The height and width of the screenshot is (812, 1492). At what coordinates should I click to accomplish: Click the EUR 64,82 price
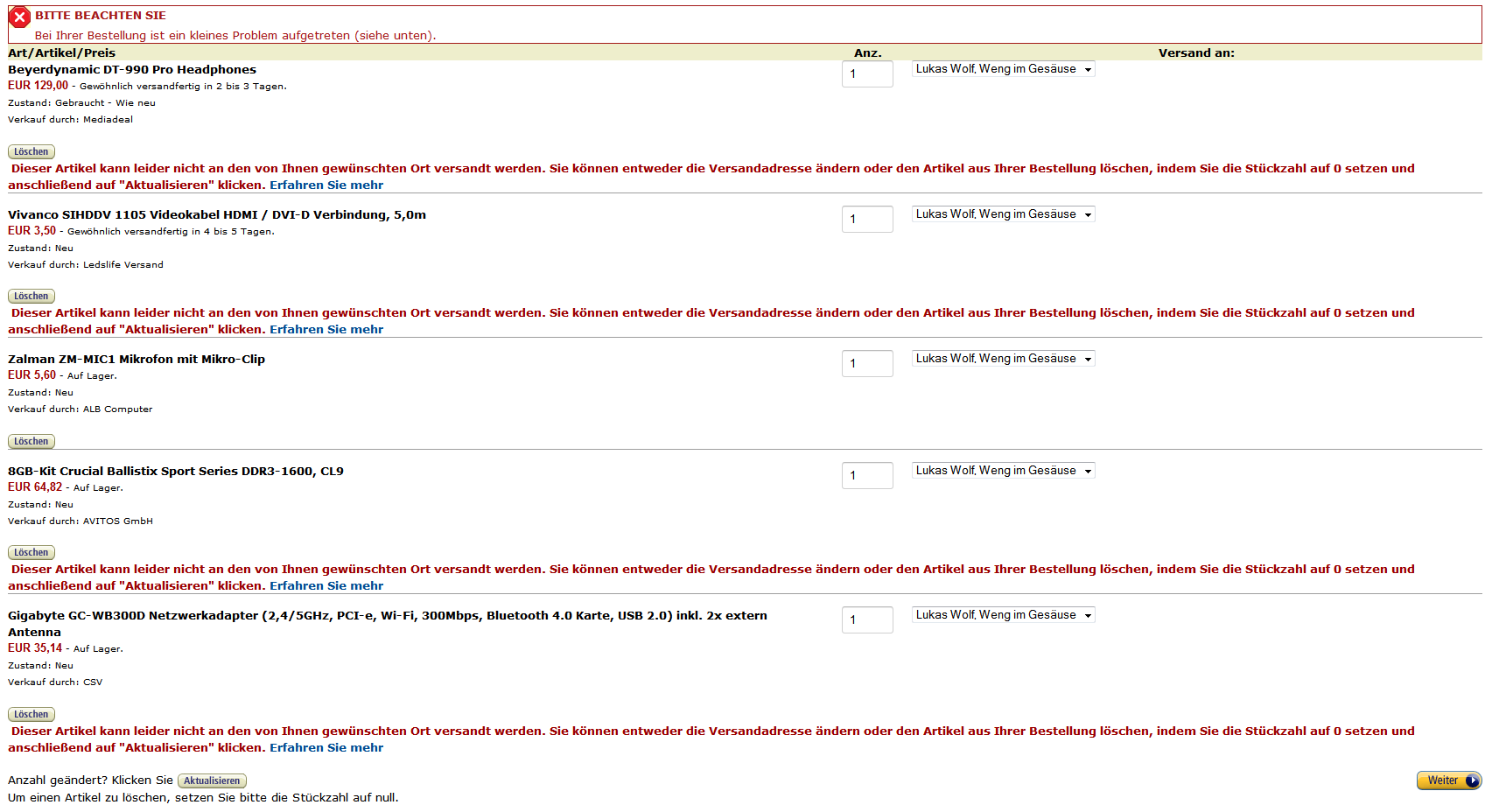pos(35,487)
